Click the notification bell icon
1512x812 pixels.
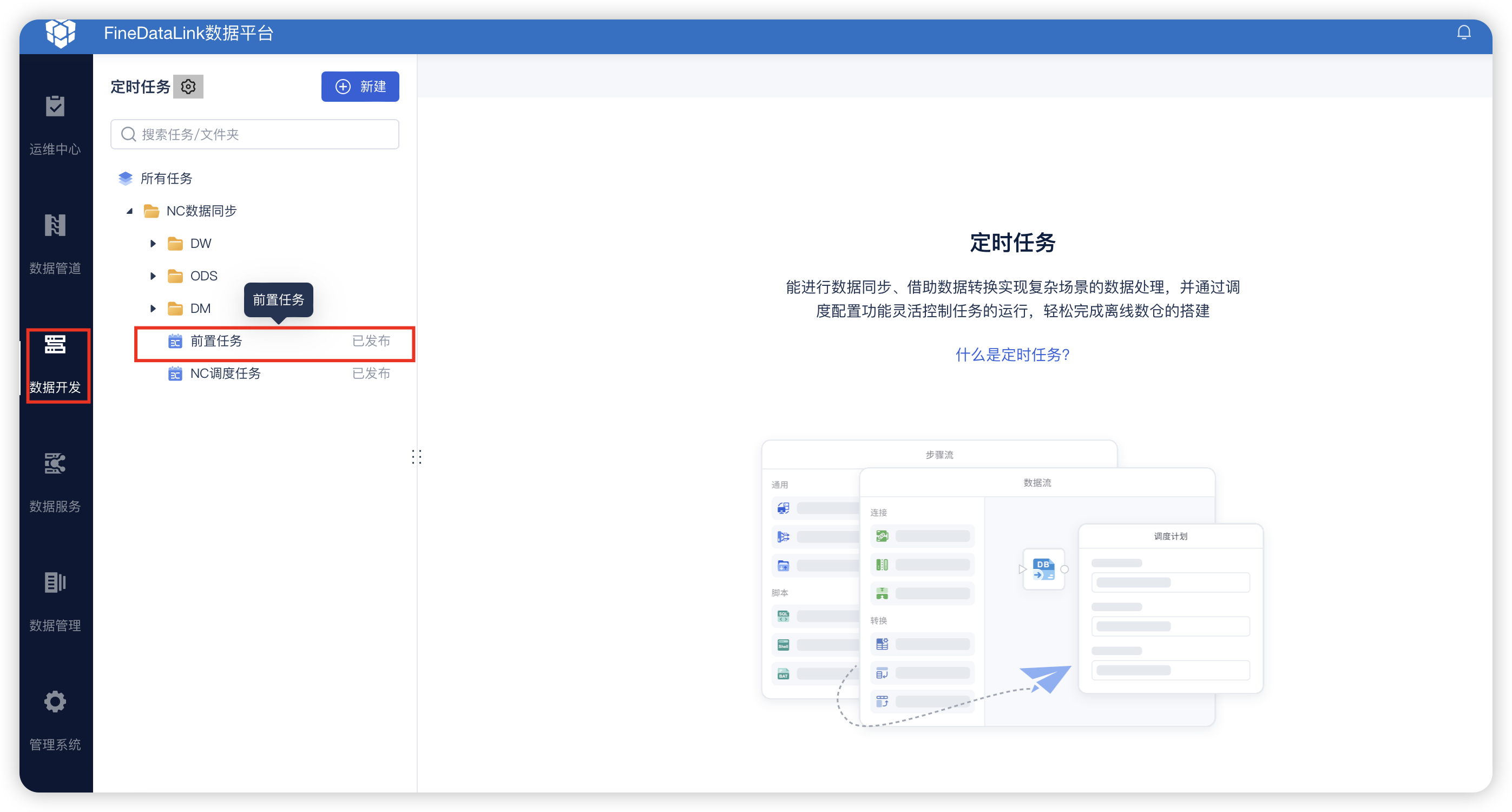[1463, 33]
